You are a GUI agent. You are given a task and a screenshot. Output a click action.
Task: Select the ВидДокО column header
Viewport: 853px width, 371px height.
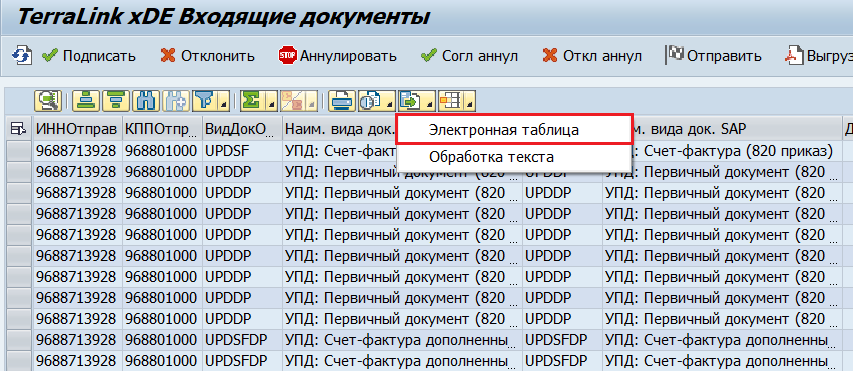242,129
